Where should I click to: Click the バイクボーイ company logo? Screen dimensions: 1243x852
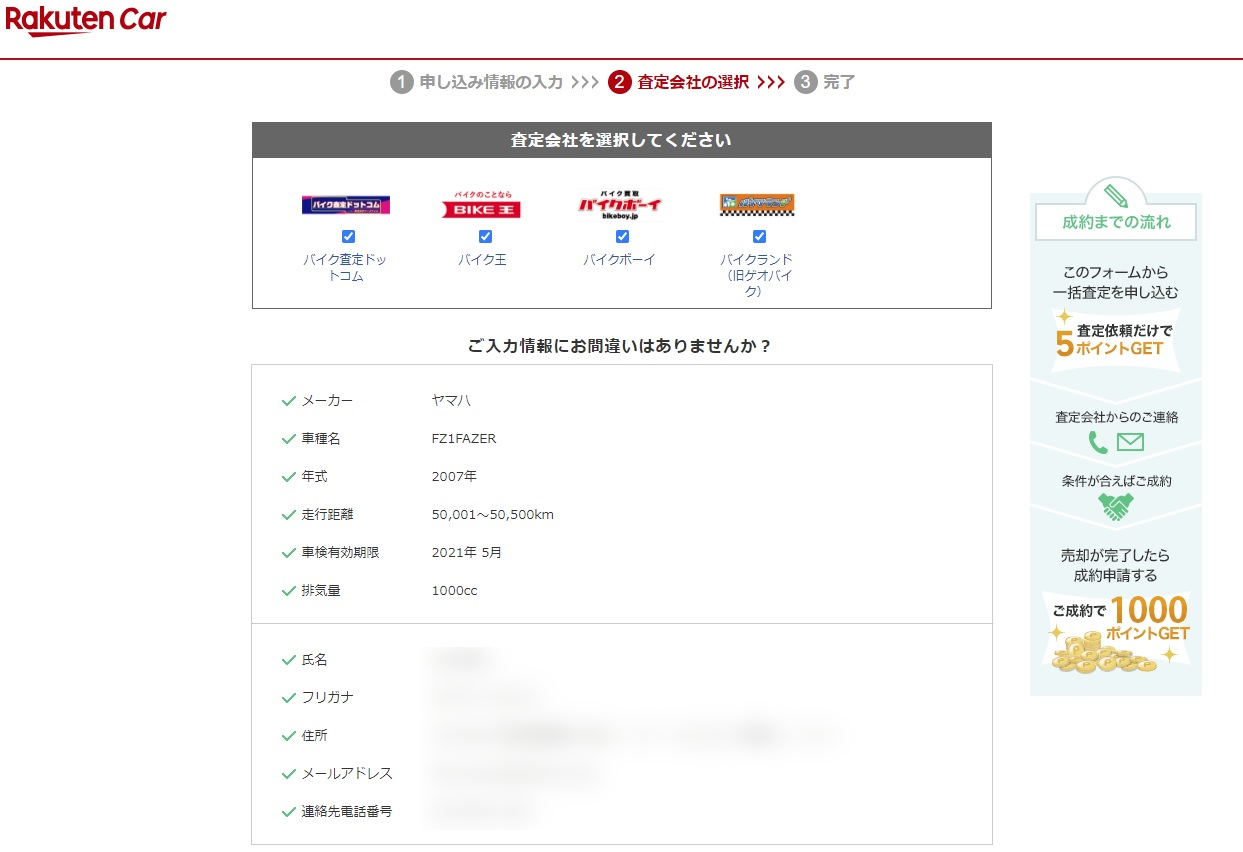tap(620, 205)
